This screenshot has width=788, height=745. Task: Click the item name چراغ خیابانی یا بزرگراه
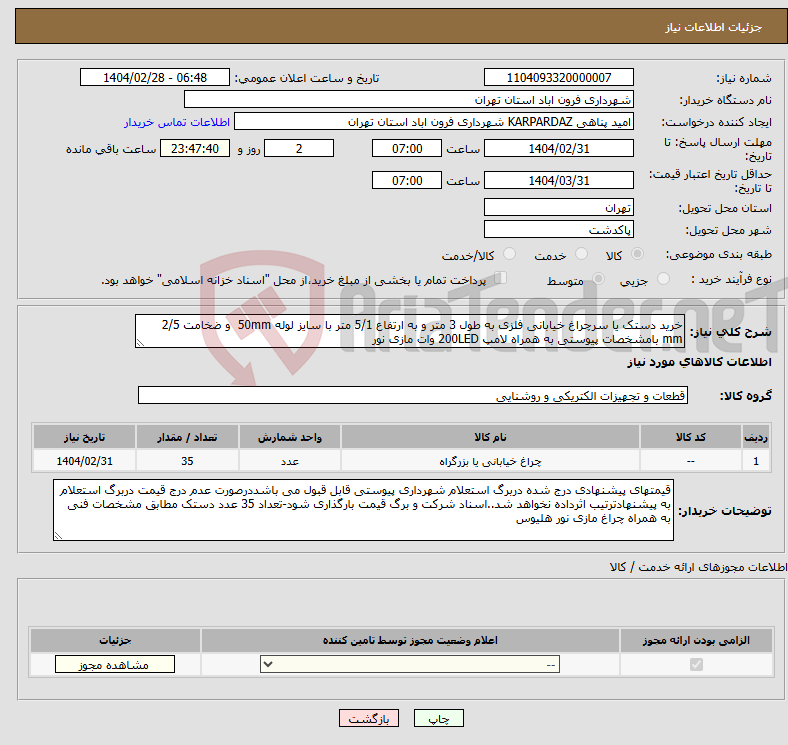pos(490,461)
